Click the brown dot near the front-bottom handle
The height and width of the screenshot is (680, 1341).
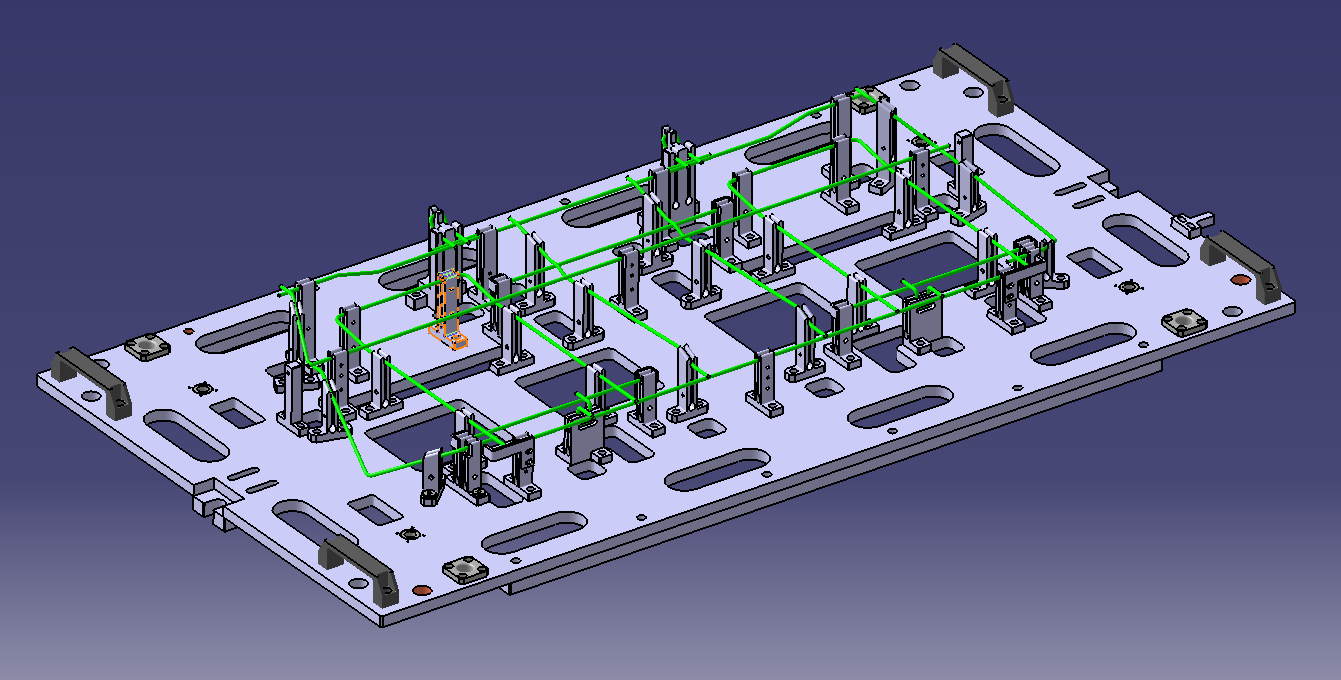point(421,590)
